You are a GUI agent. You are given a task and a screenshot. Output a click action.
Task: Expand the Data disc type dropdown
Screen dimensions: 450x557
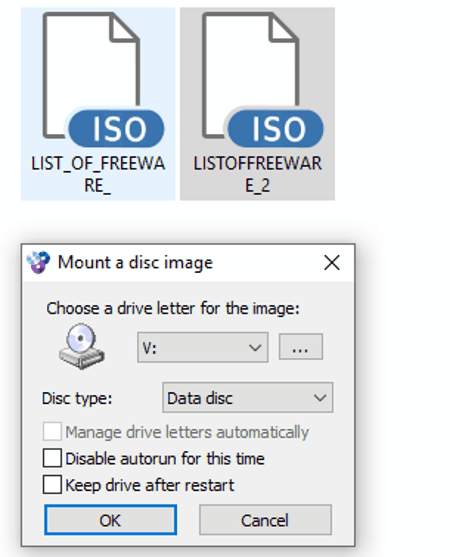[x=248, y=398]
